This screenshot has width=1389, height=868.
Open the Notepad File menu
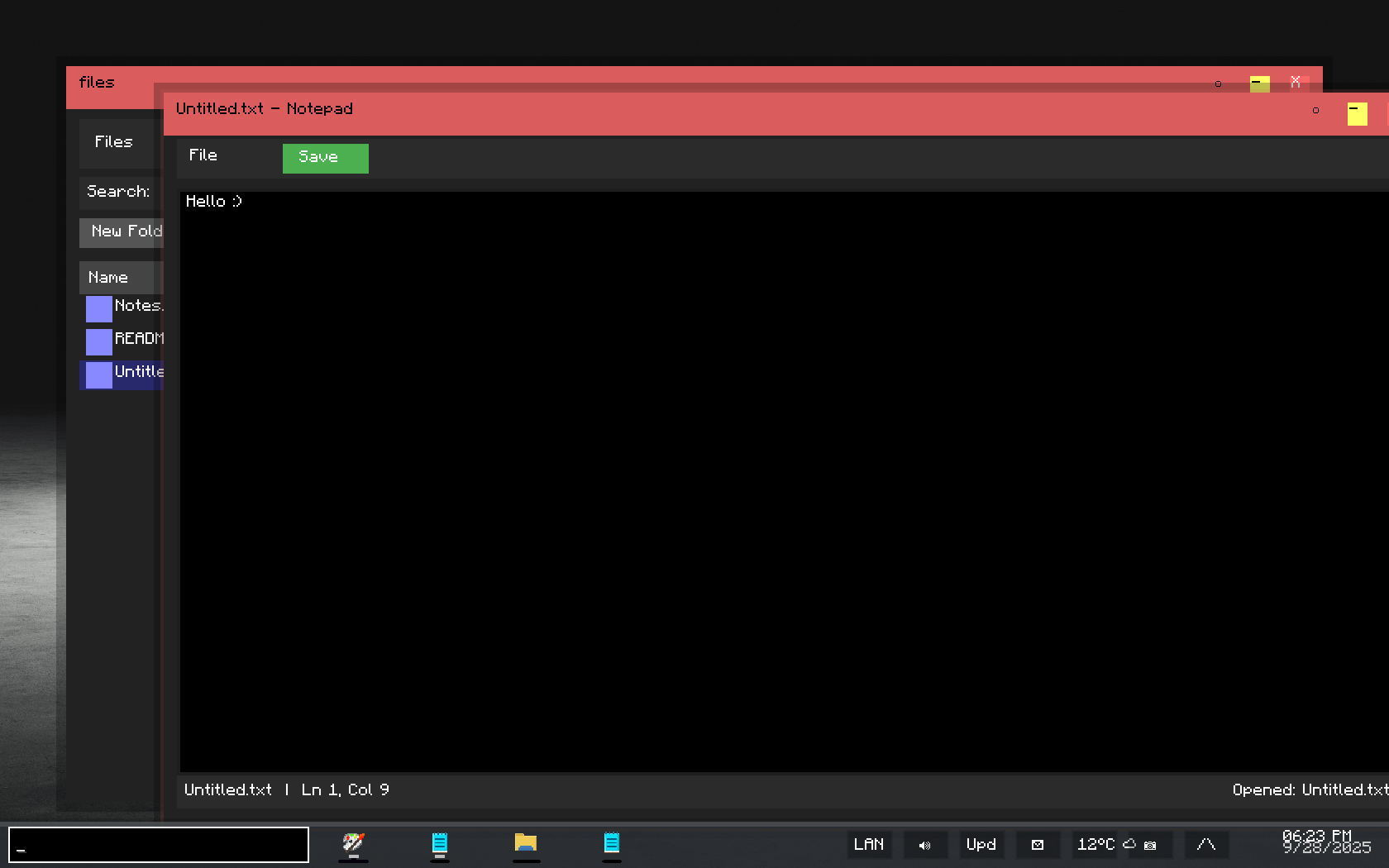click(x=203, y=155)
